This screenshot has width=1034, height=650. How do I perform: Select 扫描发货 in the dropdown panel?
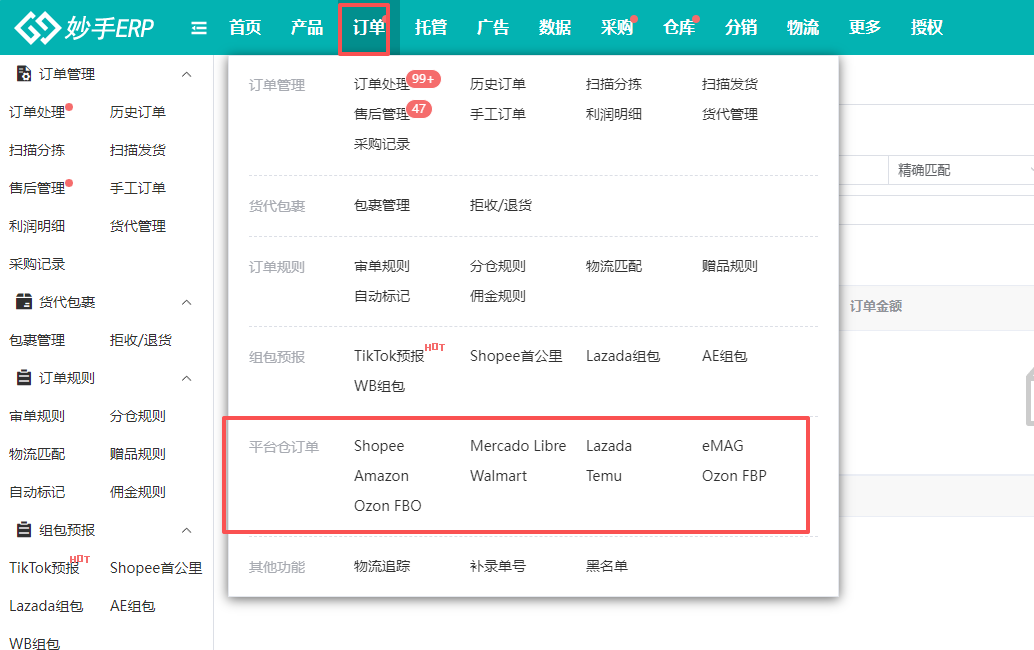pos(730,84)
